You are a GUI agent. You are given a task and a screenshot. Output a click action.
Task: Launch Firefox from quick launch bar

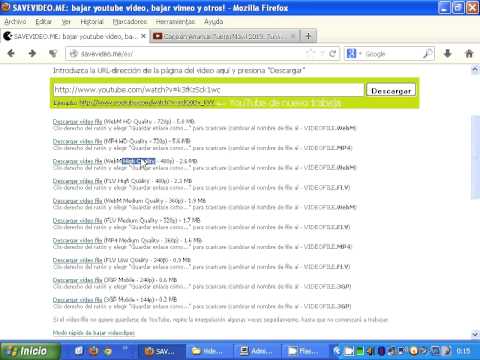coord(93,351)
